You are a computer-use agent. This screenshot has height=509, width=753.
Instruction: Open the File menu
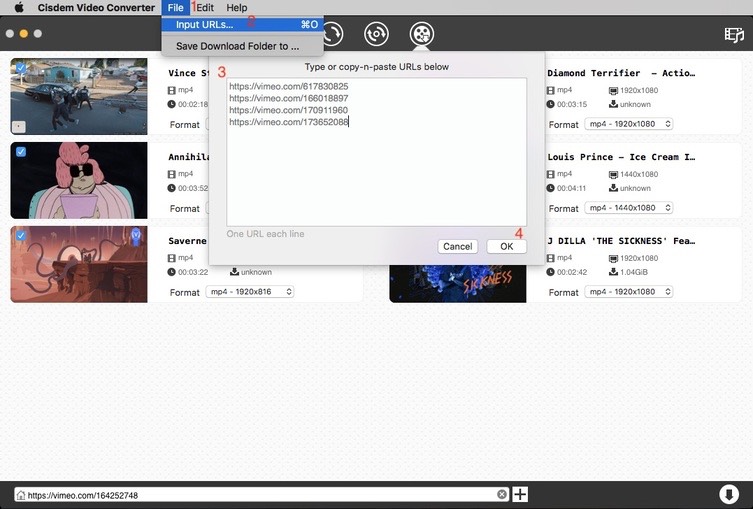[x=175, y=8]
